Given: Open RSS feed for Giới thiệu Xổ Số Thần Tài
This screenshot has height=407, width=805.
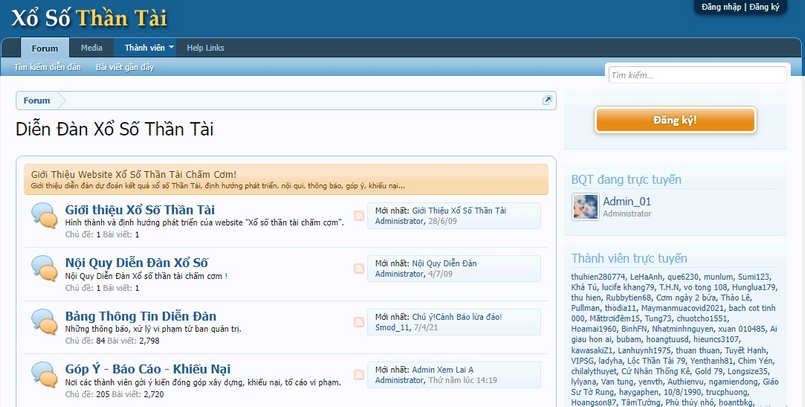Looking at the screenshot, I should 359,216.
